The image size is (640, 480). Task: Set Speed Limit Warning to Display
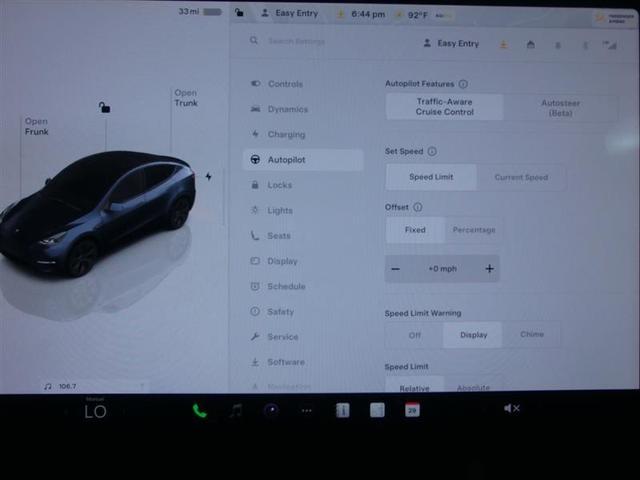tap(473, 335)
